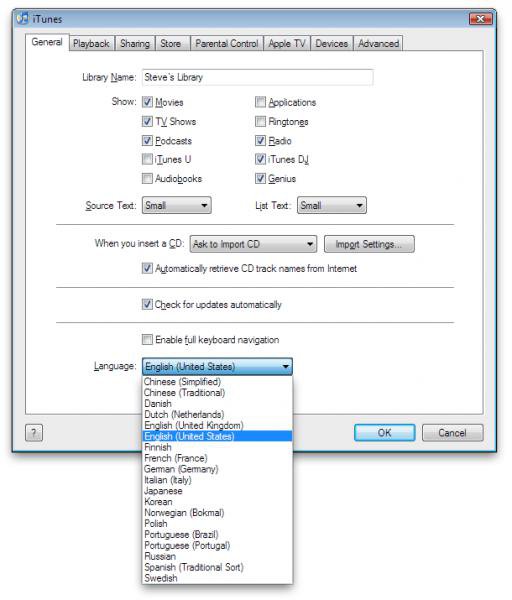The image size is (512, 600).
Task: Enable full keyboard navigation checkbox
Action: pyautogui.click(x=147, y=339)
